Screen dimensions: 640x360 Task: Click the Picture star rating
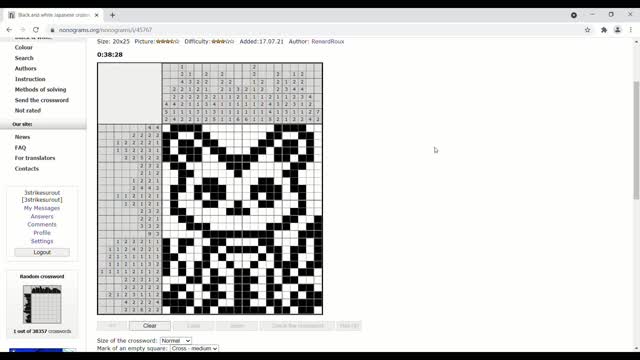click(x=168, y=42)
